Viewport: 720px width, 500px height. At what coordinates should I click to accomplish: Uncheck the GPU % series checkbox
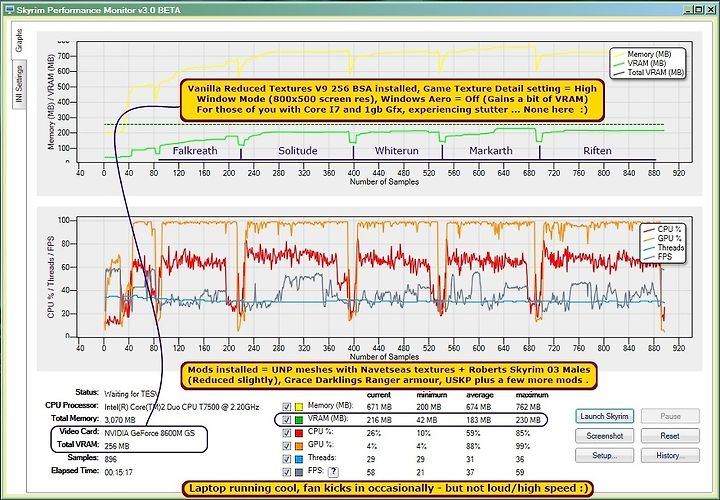click(x=287, y=445)
